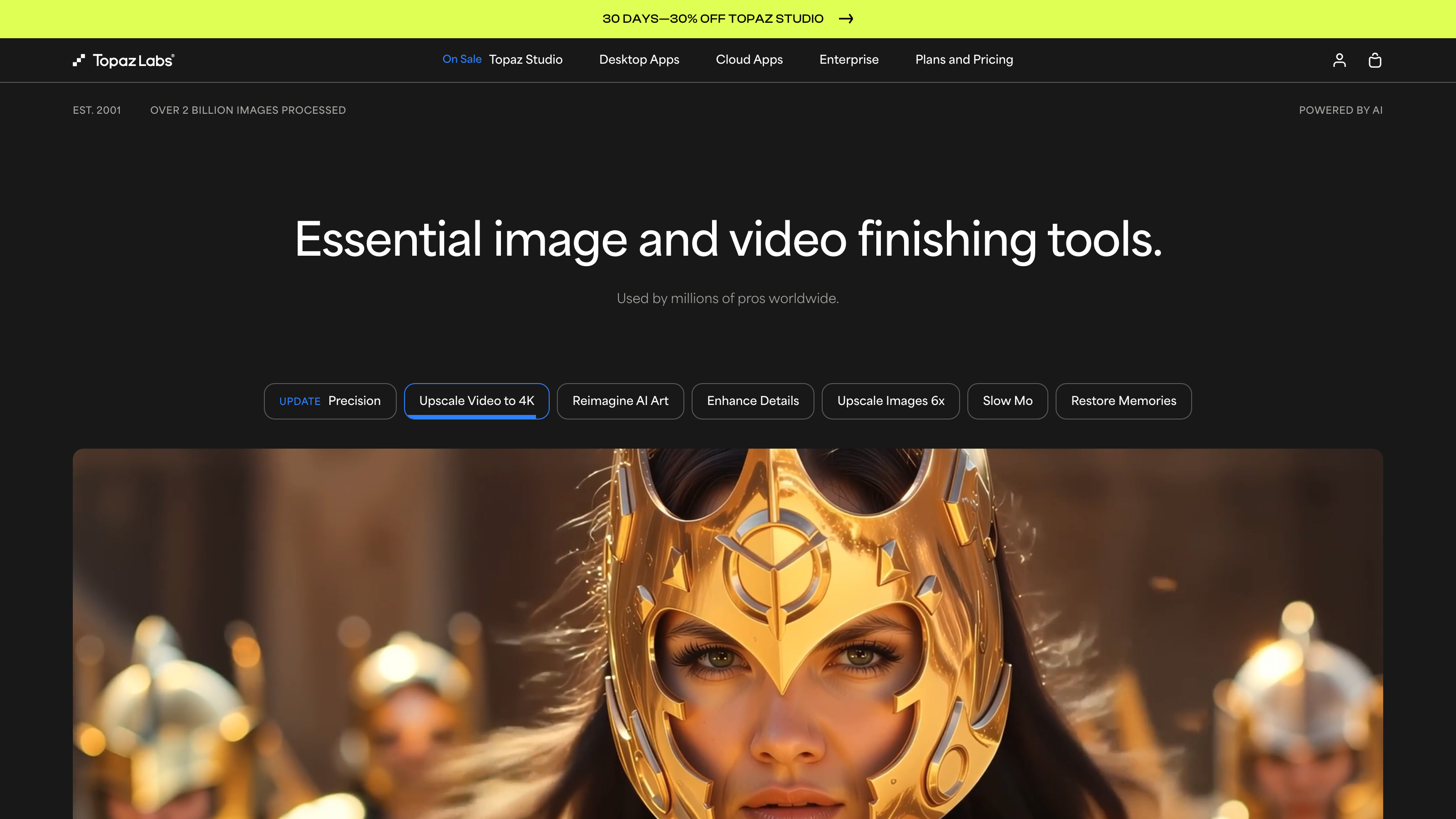Click the 'On Sale' label
This screenshot has height=819, width=1456.
click(x=462, y=59)
